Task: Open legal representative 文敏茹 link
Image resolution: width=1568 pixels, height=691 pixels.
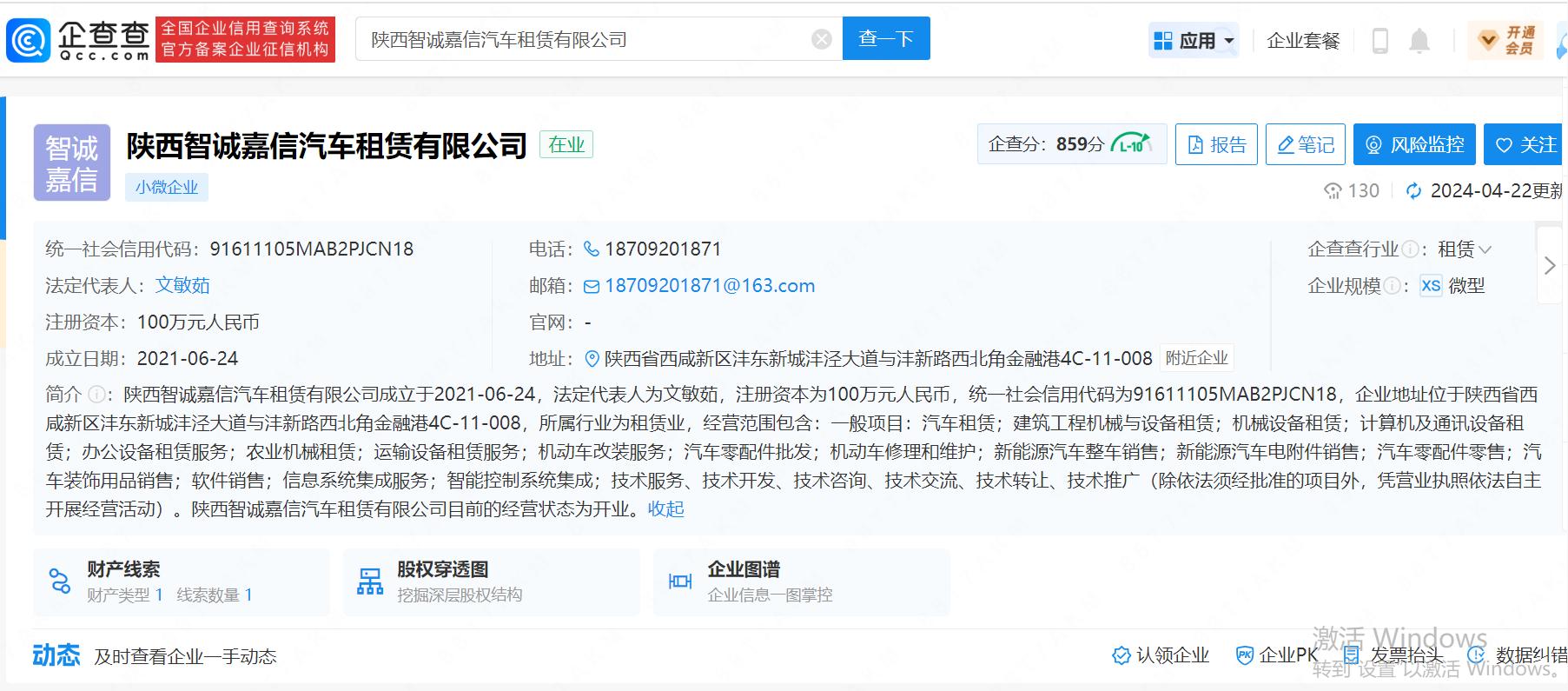Action: pyautogui.click(x=182, y=285)
